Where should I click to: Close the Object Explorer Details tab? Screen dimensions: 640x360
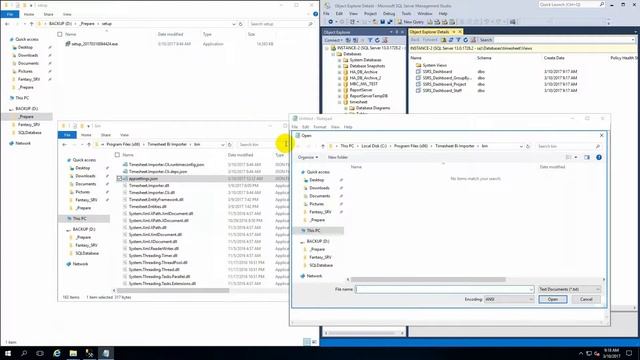coord(460,32)
